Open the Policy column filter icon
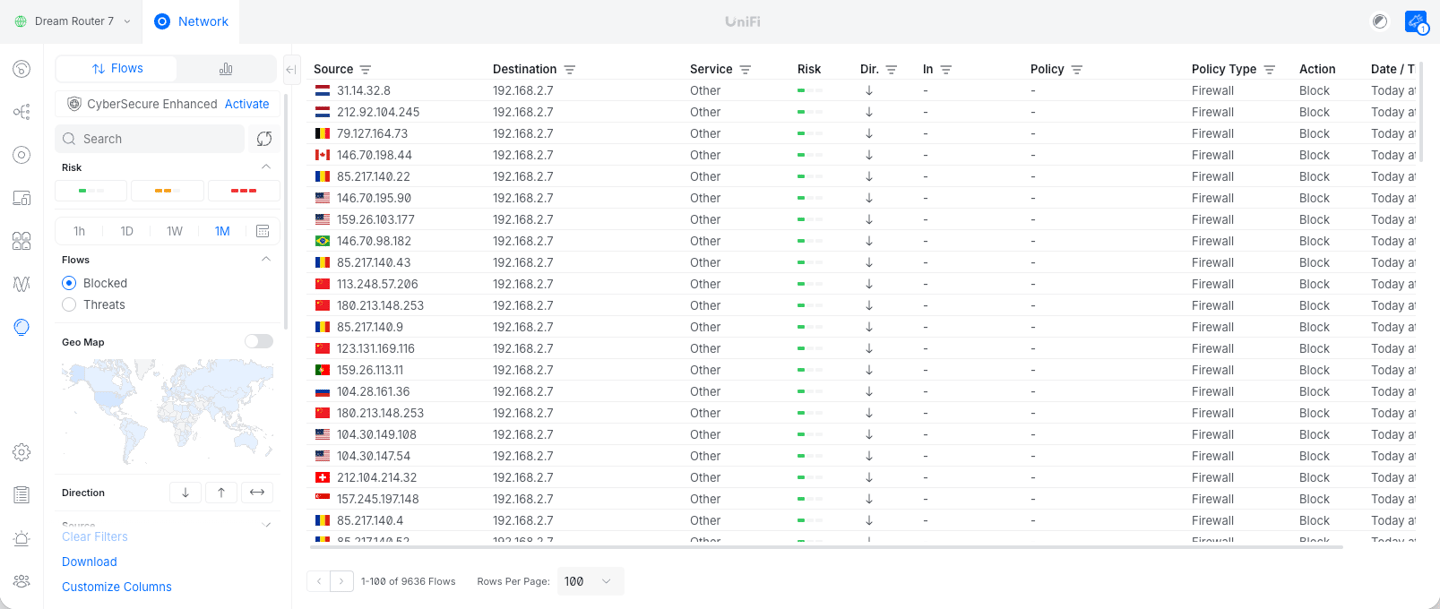 [x=1077, y=69]
